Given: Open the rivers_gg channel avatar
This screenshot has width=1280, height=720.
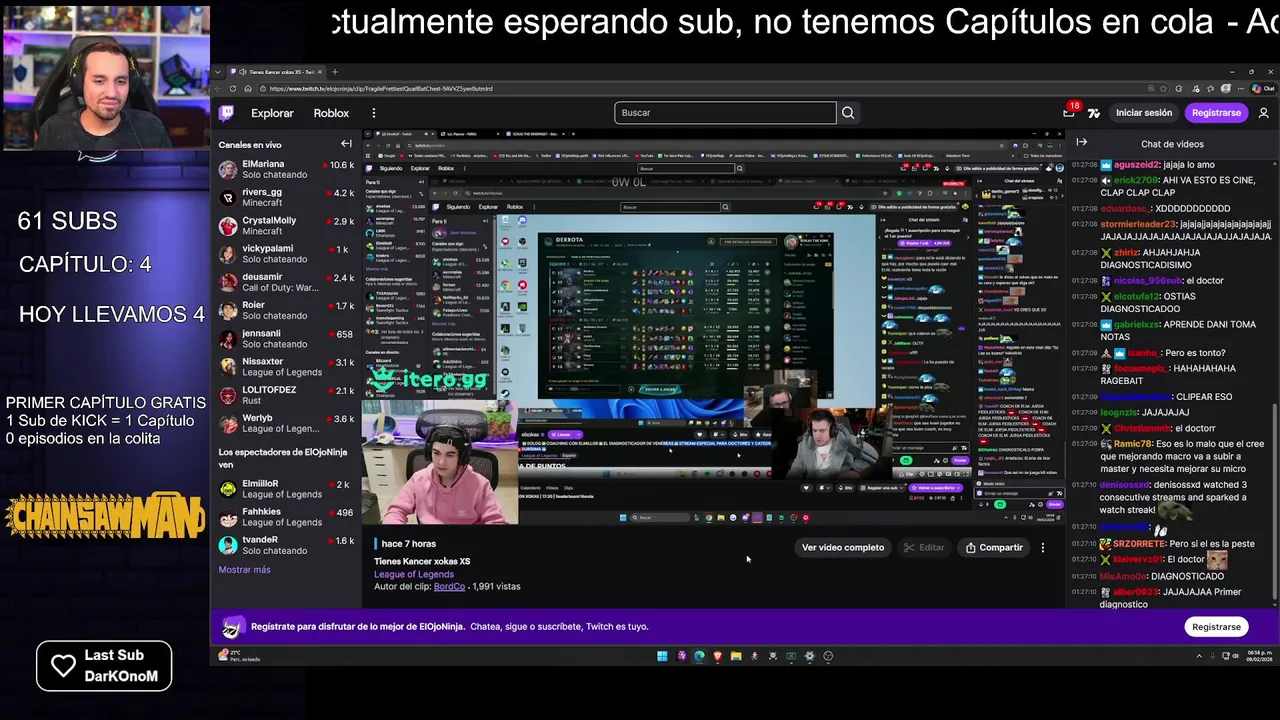Looking at the screenshot, I should tap(228, 197).
